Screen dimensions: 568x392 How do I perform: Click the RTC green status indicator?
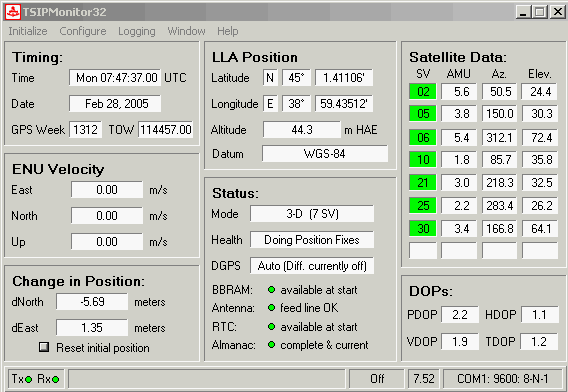[x=271, y=326]
